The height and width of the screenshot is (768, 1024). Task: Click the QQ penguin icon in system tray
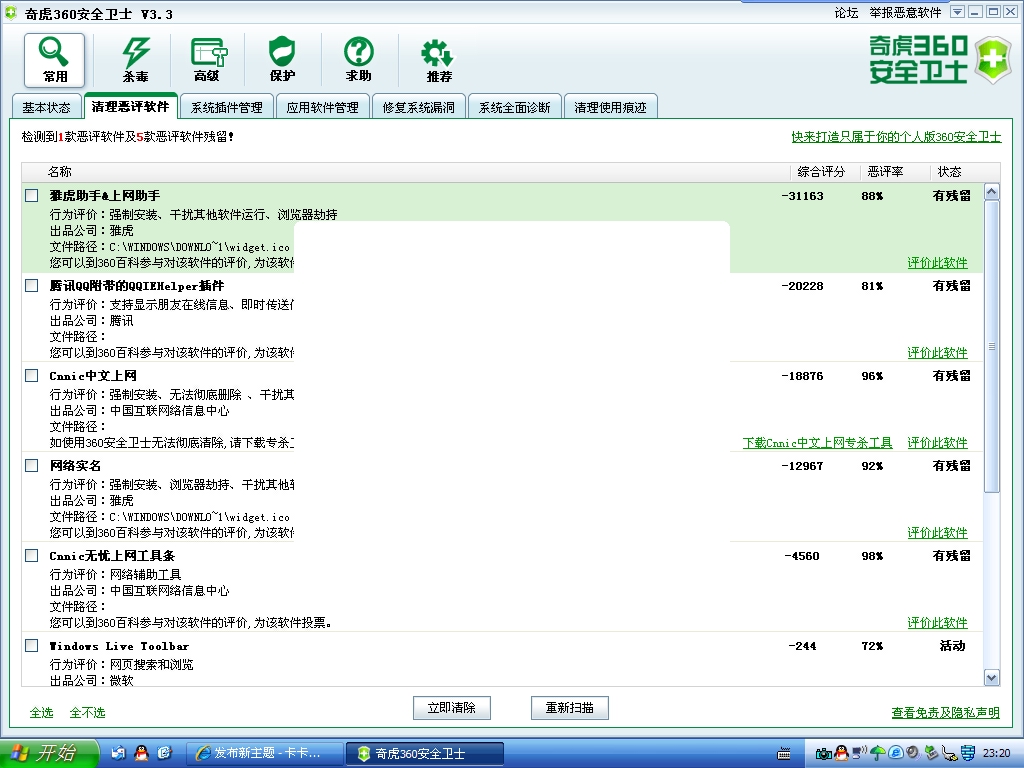[841, 753]
